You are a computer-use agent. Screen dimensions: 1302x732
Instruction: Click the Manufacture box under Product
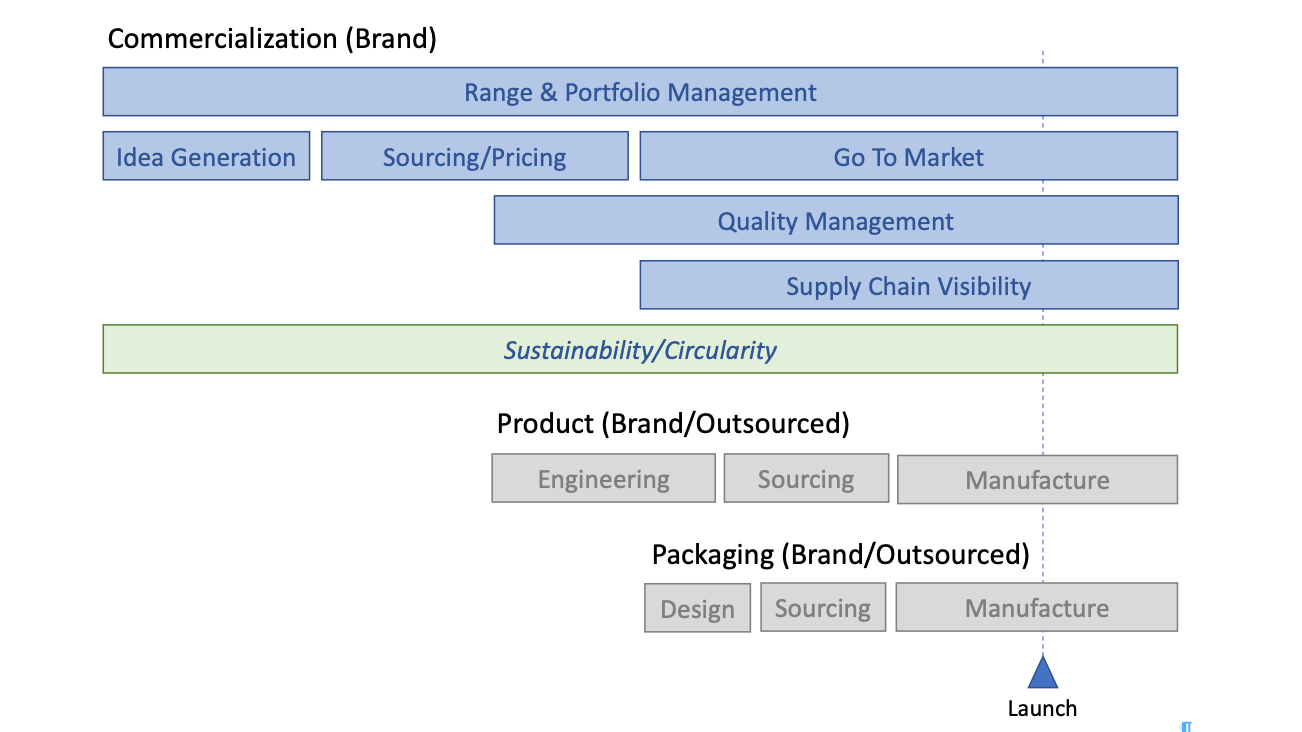pos(1037,480)
